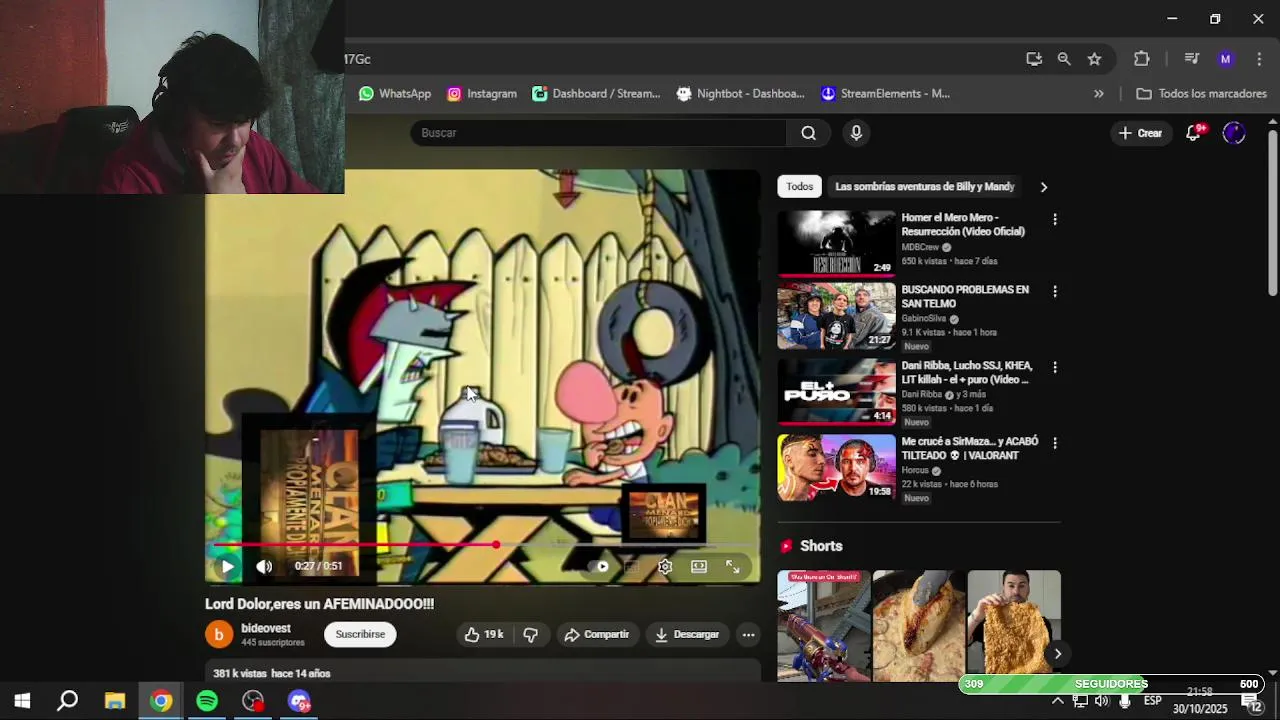Open Chrome media controls icon

[1191, 59]
